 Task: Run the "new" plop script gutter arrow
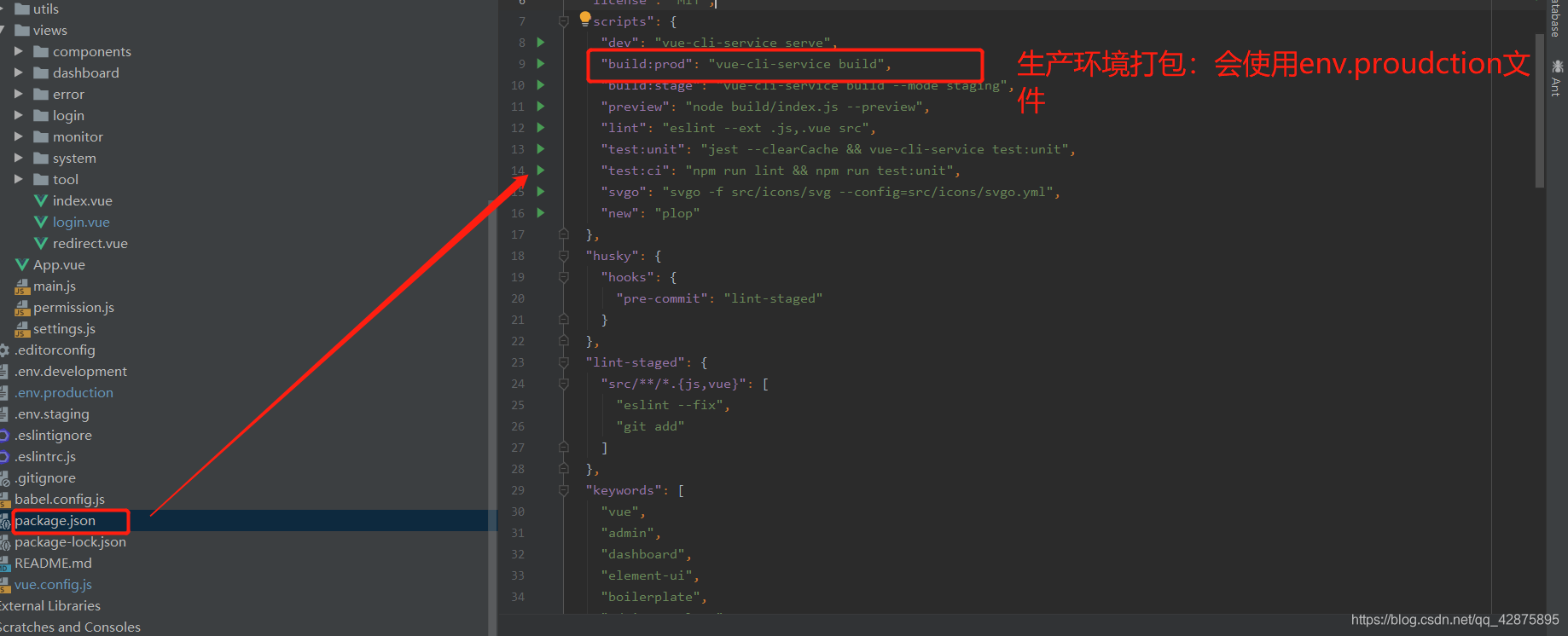point(541,212)
